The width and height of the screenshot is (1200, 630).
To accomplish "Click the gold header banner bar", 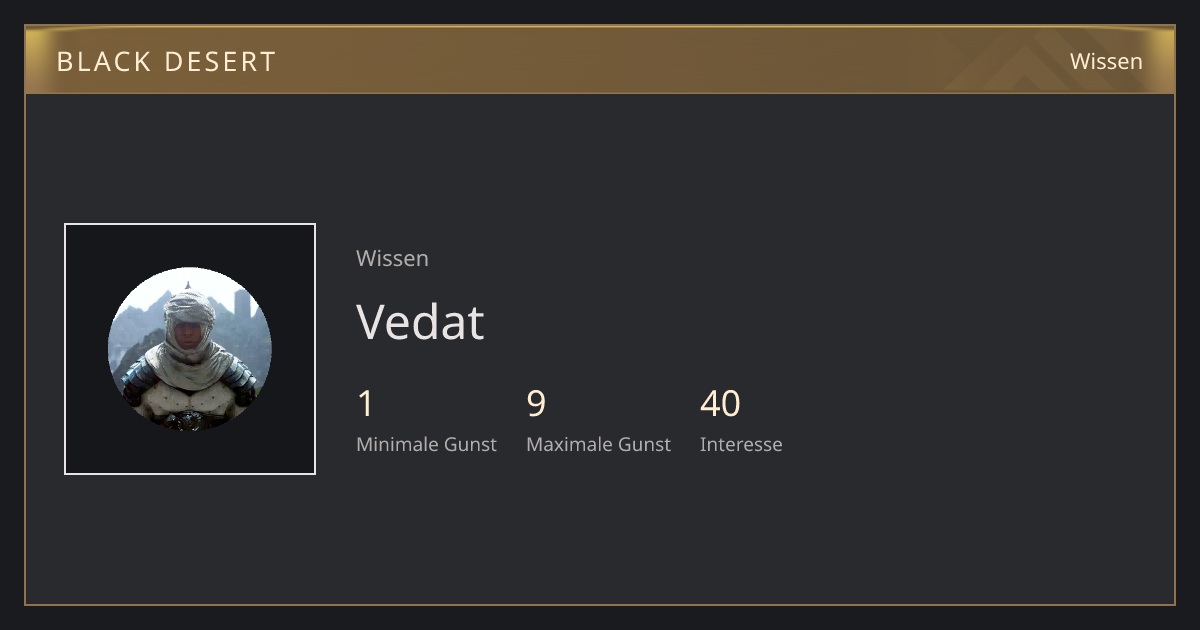I will pyautogui.click(x=600, y=60).
